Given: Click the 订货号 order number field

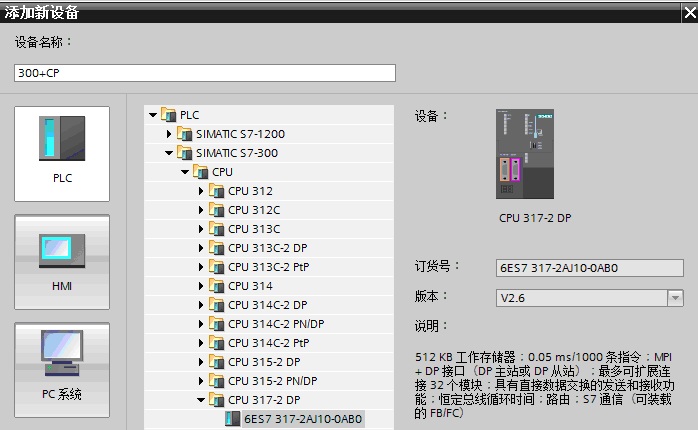Looking at the screenshot, I should tap(589, 268).
